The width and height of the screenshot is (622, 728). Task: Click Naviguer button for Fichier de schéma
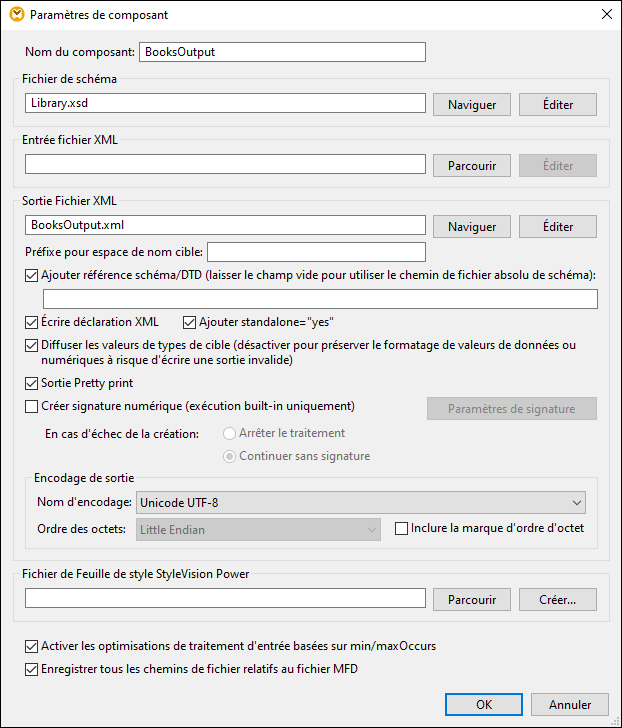point(472,104)
